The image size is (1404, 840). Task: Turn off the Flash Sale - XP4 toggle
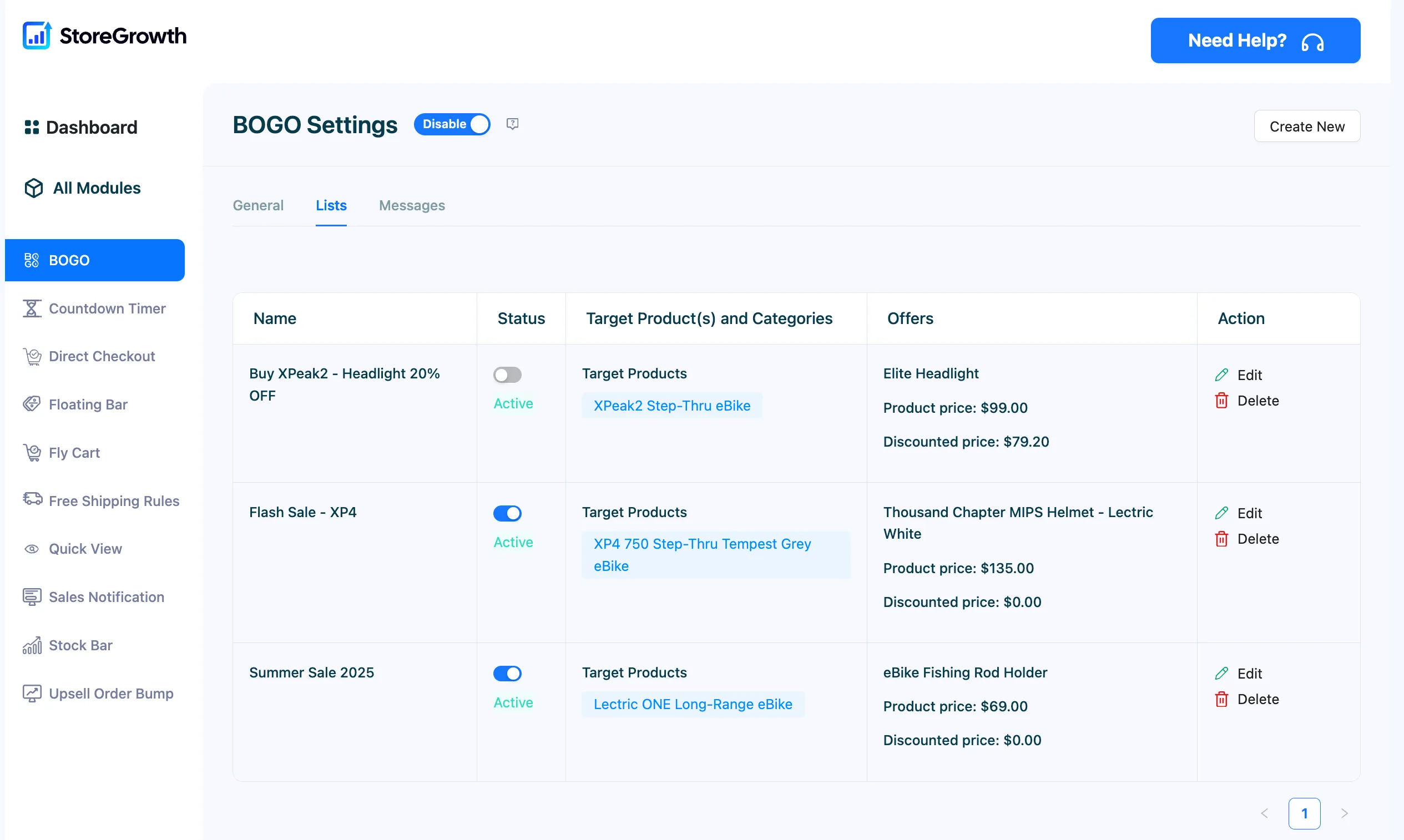click(x=507, y=513)
